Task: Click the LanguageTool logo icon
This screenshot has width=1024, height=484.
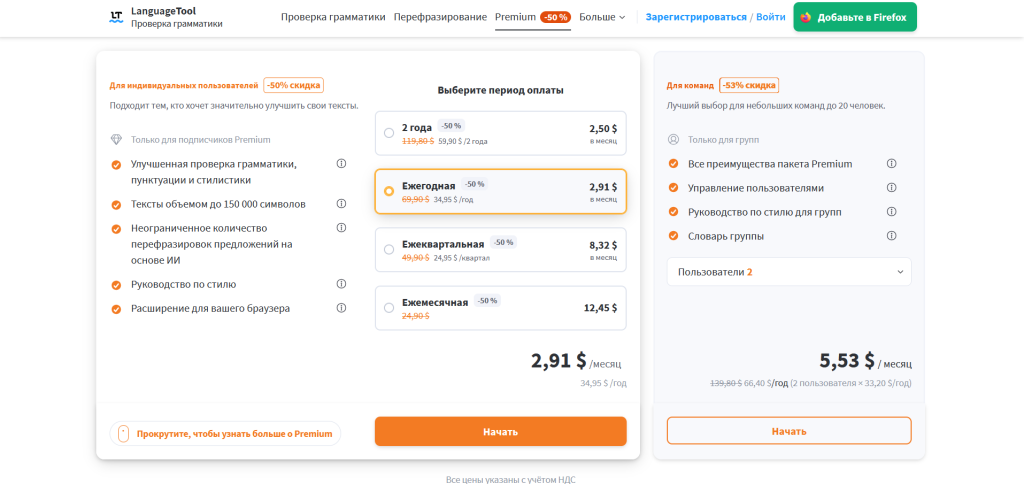Action: coord(116,17)
